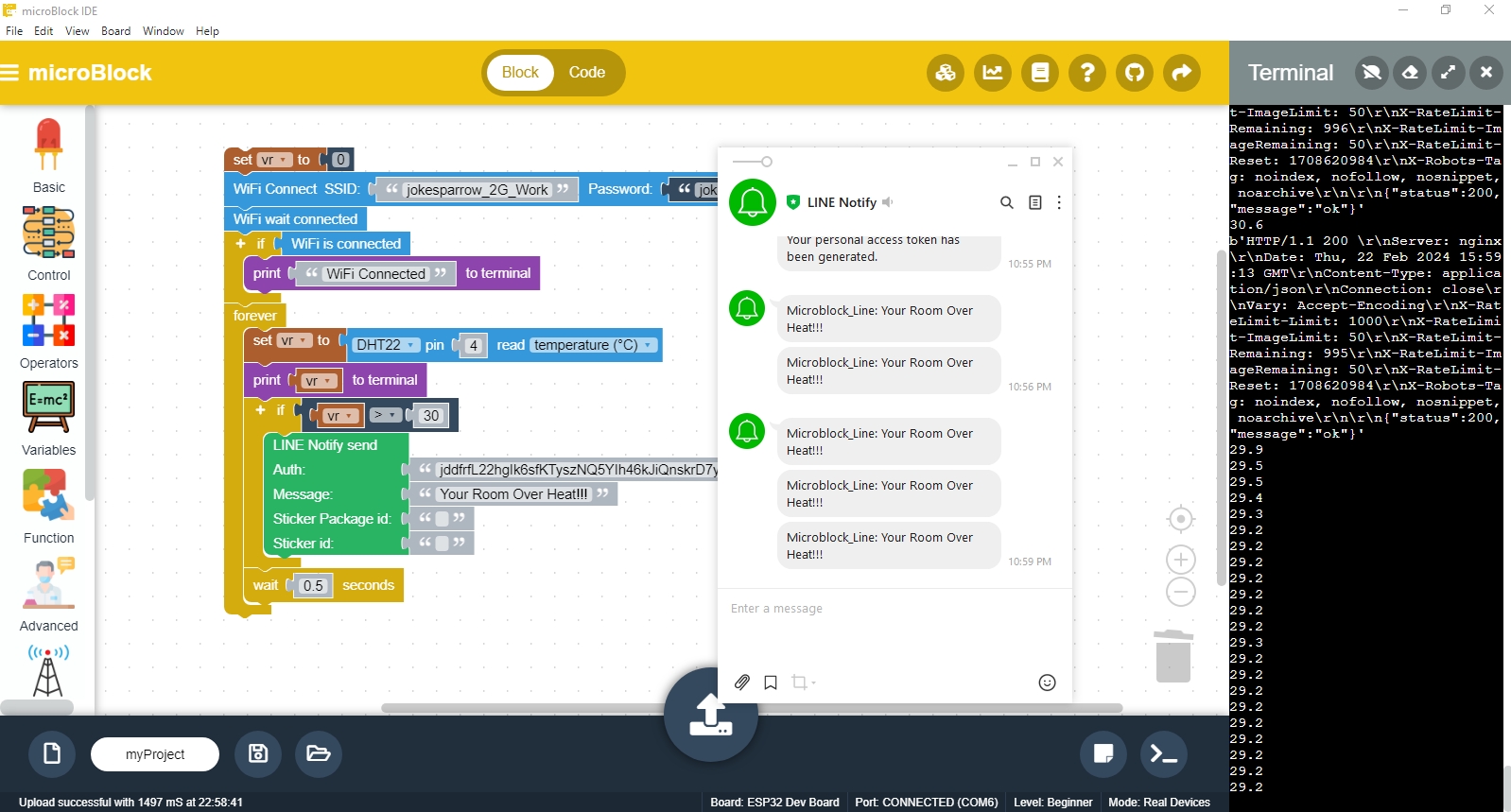Open a project with folder icon
Screen dimensions: 1511x812
coord(319,753)
